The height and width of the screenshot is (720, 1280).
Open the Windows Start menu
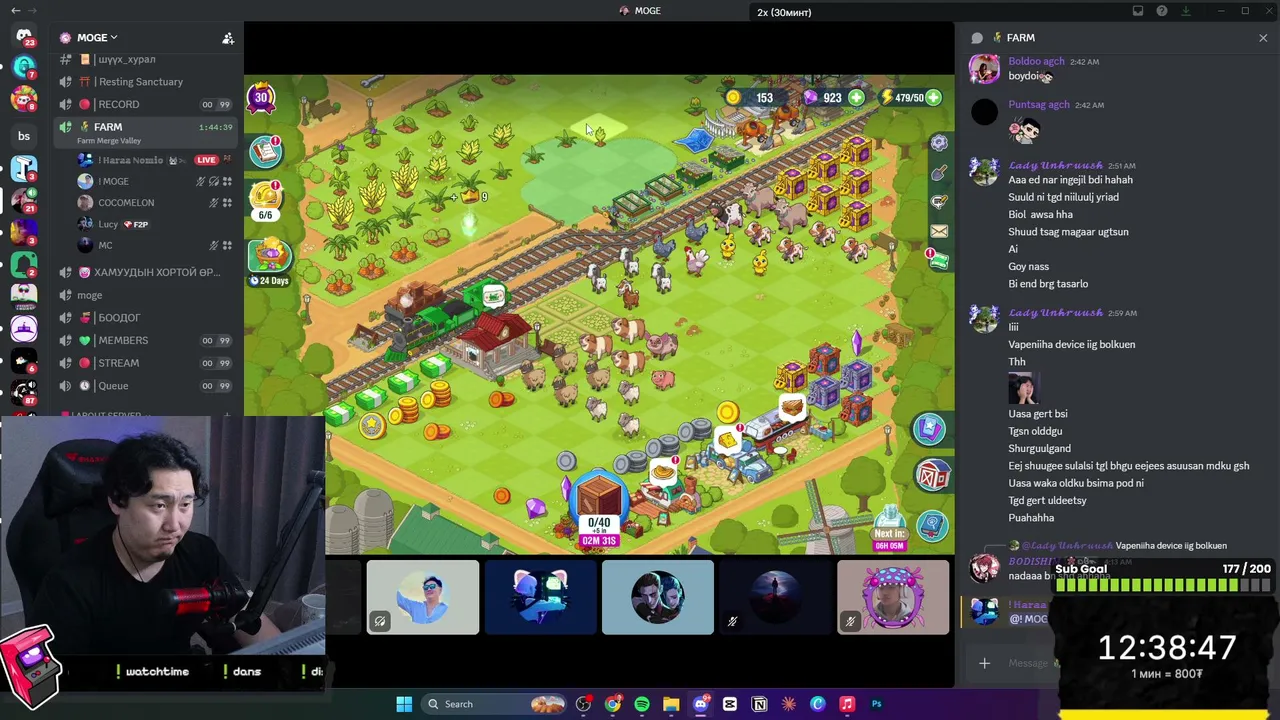tap(404, 704)
